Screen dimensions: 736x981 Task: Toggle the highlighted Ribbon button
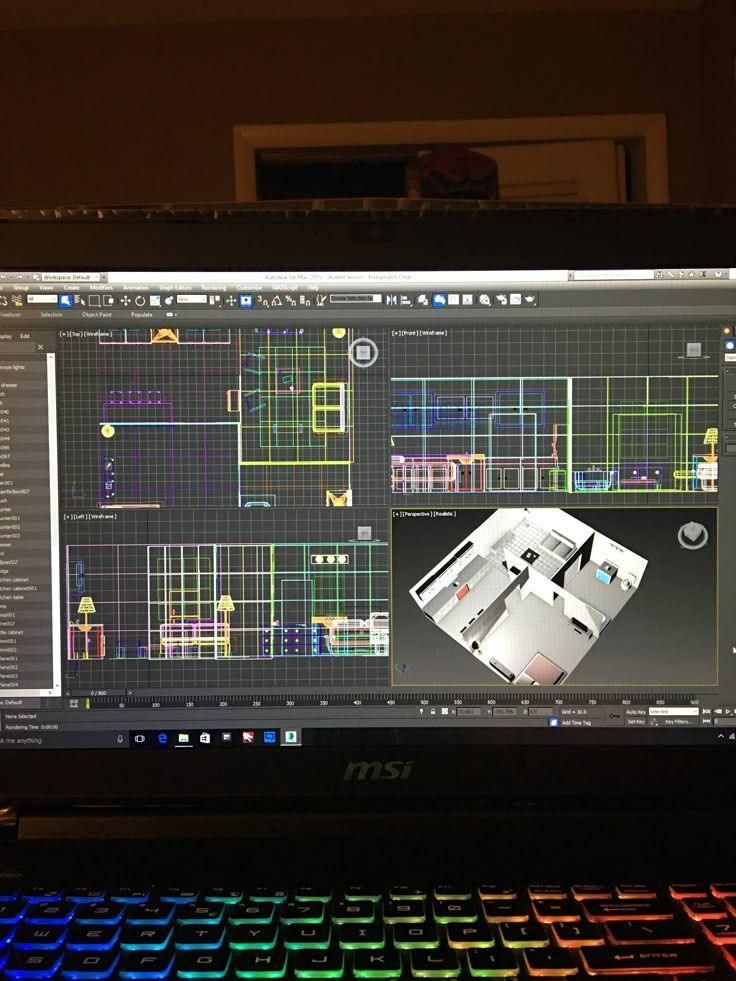click(439, 300)
